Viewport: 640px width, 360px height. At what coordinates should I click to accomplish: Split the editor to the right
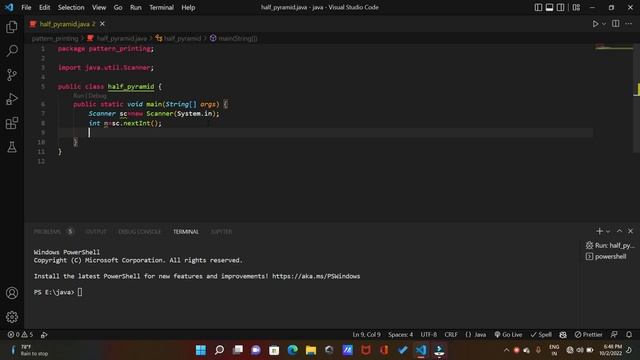pos(616,24)
